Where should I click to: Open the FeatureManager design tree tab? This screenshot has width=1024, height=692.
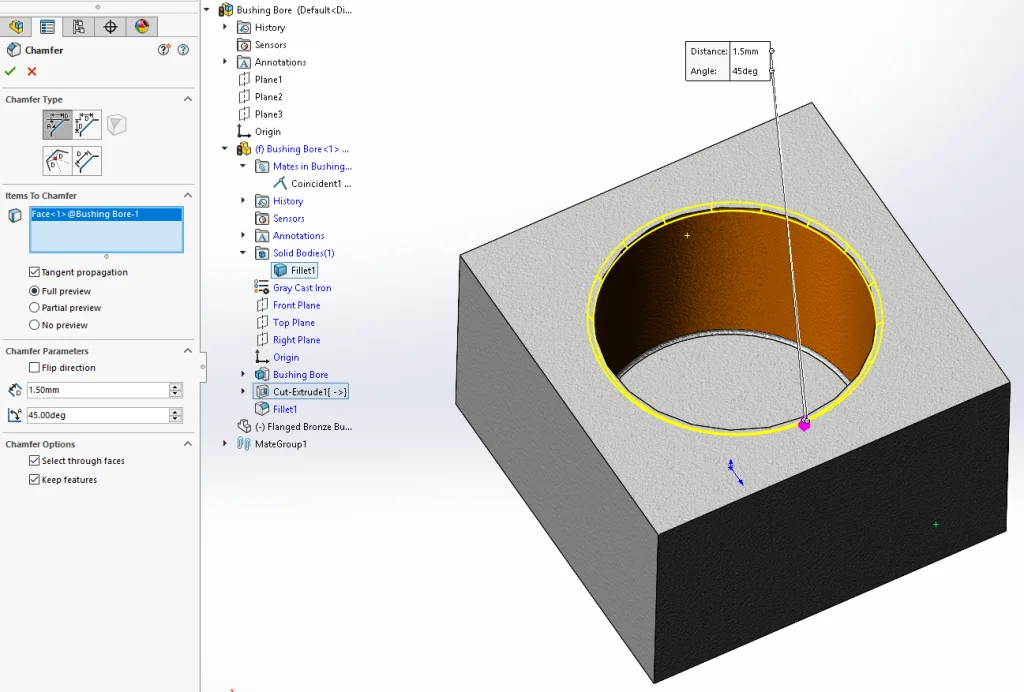(17, 27)
